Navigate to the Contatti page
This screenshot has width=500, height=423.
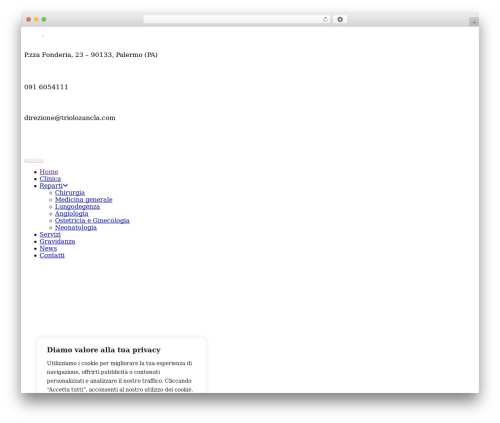[52, 255]
